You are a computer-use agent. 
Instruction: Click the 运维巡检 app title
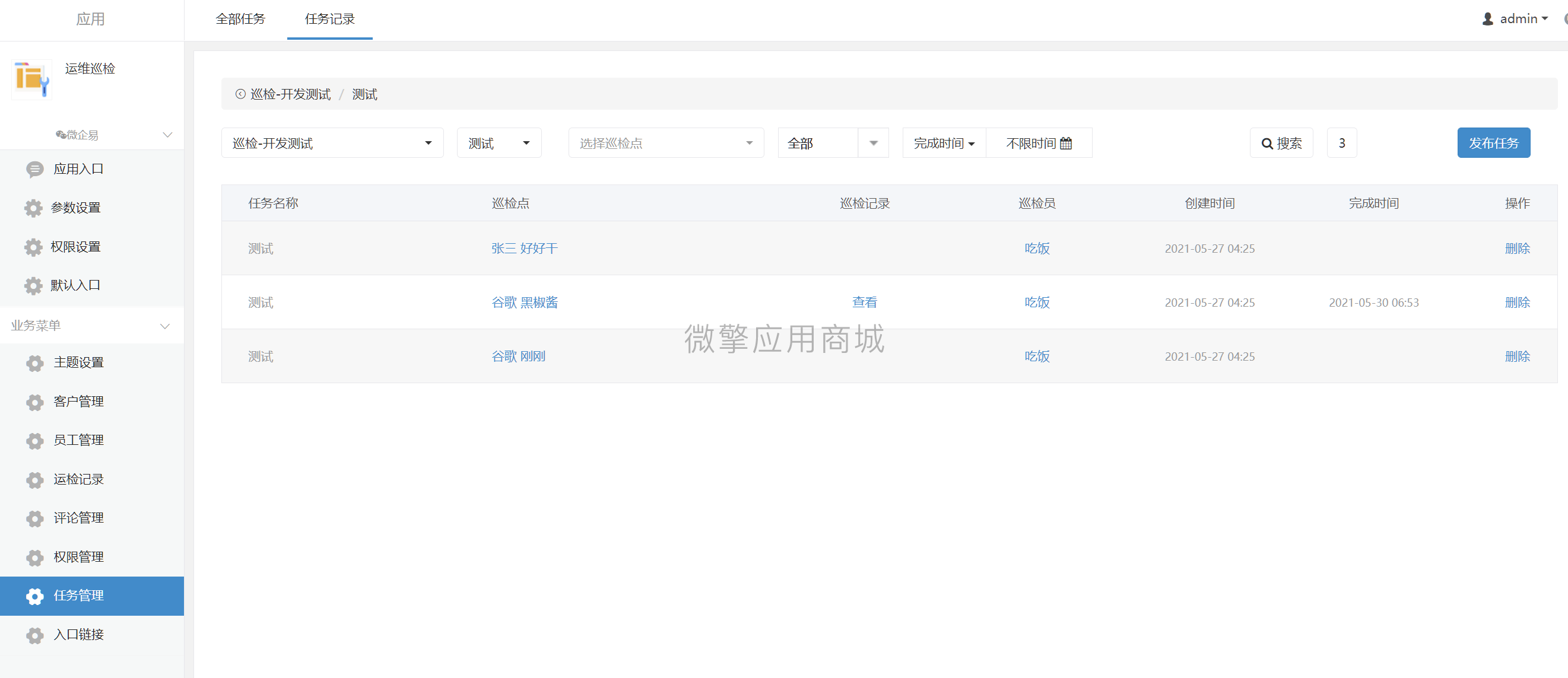(90, 68)
